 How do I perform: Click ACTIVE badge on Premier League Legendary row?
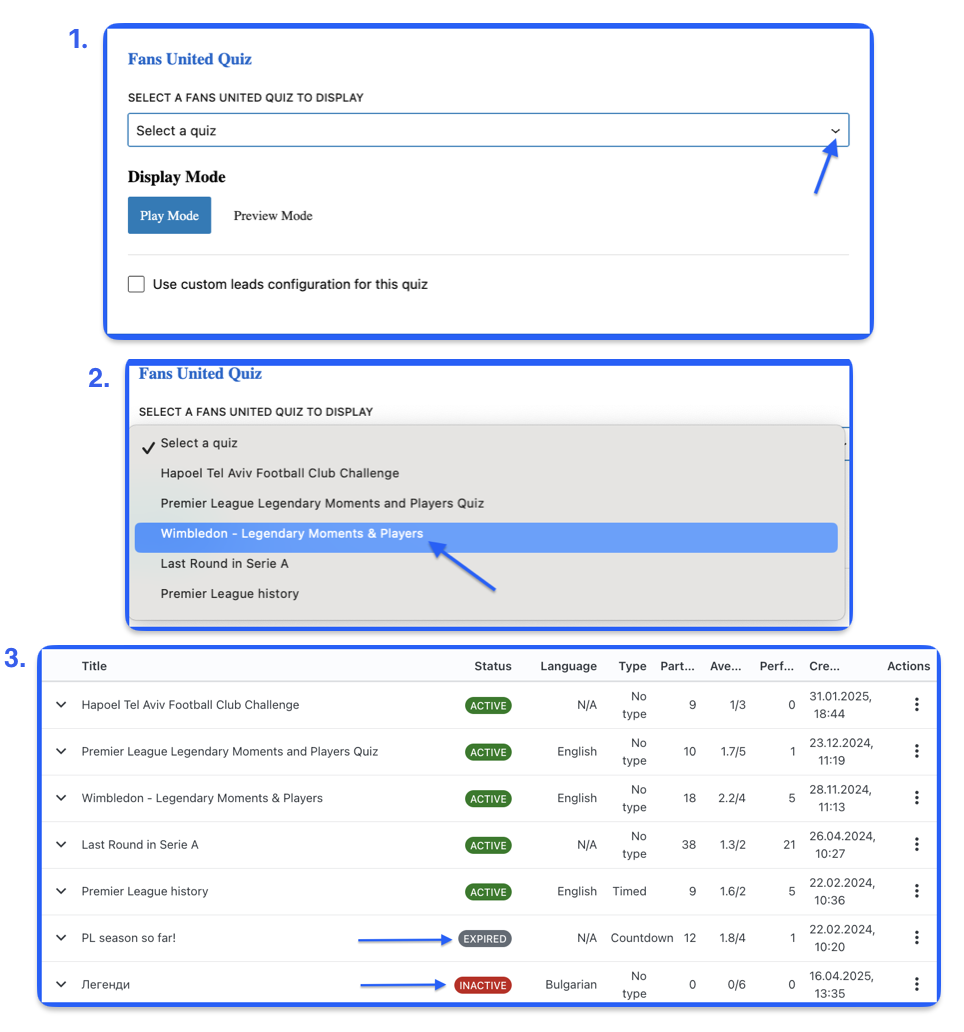click(488, 752)
